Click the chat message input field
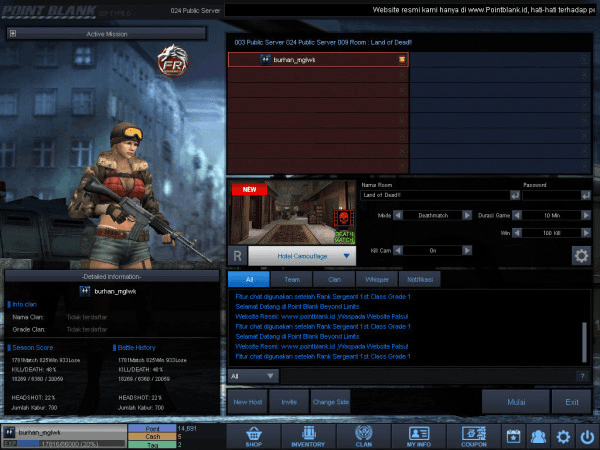This screenshot has height=450, width=600. [429, 376]
